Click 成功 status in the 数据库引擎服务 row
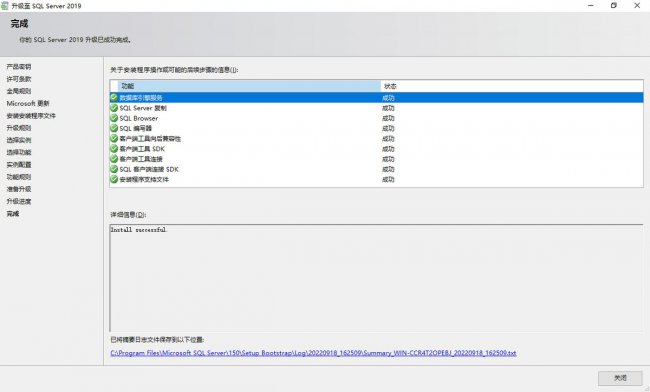650x392 pixels. point(388,98)
